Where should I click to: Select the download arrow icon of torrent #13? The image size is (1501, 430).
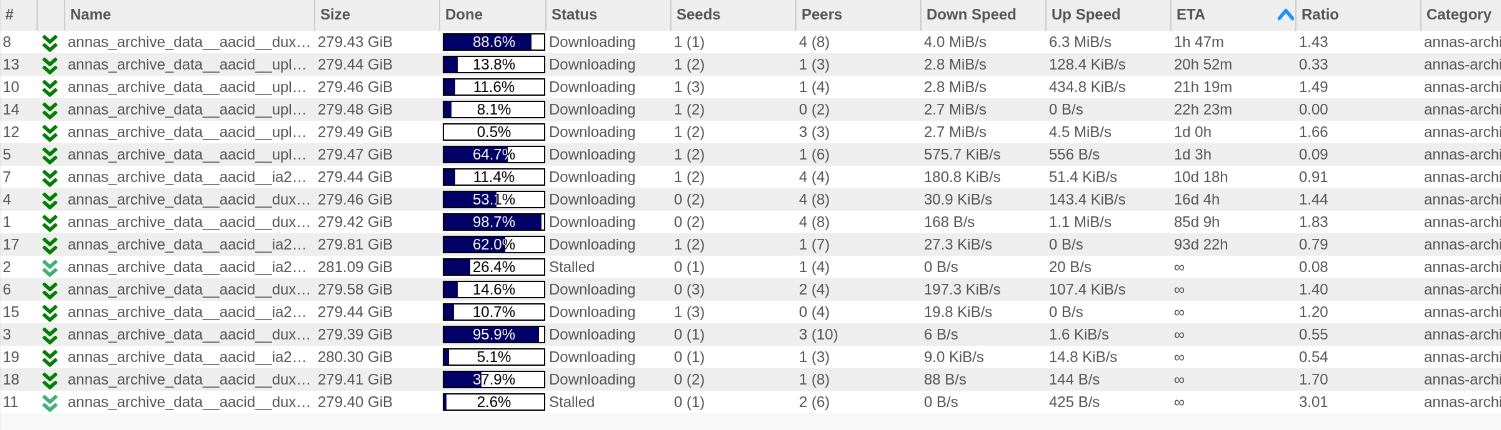click(x=50, y=65)
